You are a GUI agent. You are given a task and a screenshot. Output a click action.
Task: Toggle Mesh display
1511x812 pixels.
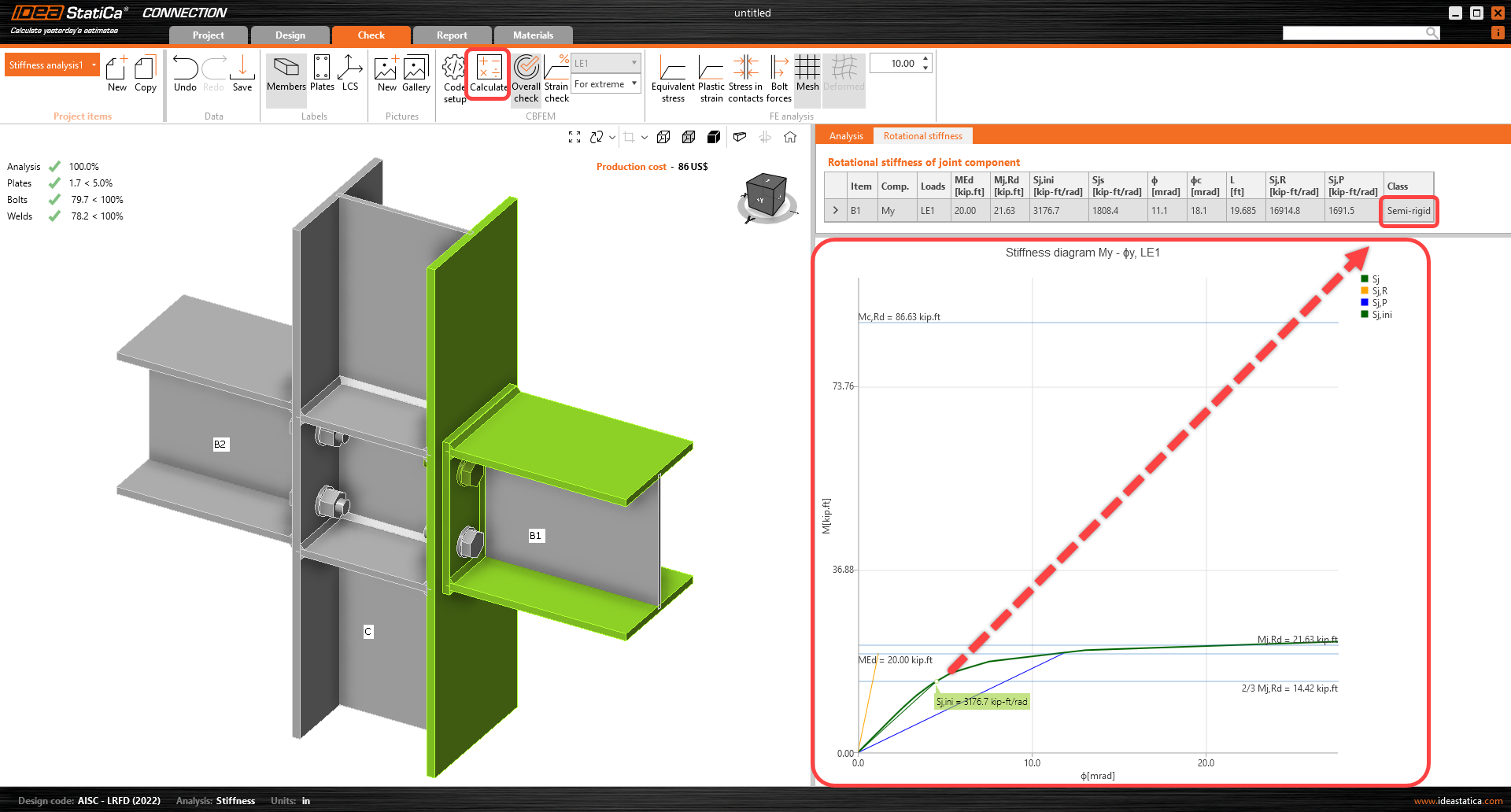coord(807,75)
